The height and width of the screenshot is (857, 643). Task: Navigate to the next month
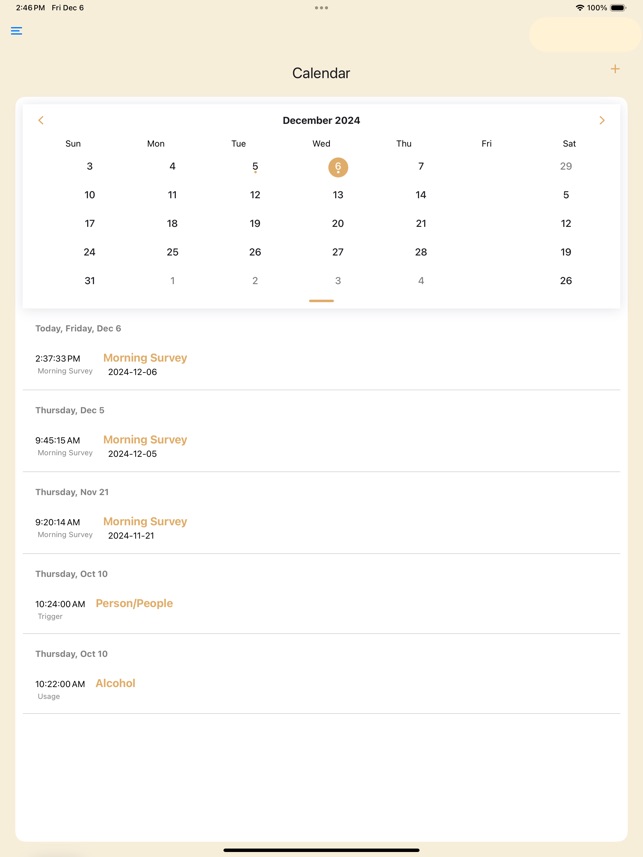(602, 120)
